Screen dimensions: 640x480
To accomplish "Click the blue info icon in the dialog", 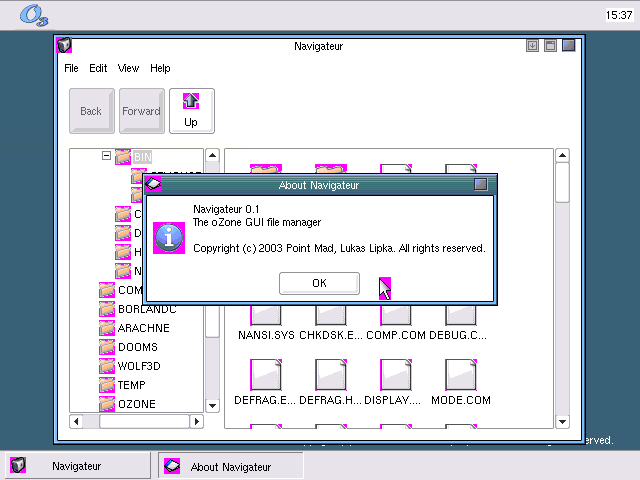I will click(169, 238).
